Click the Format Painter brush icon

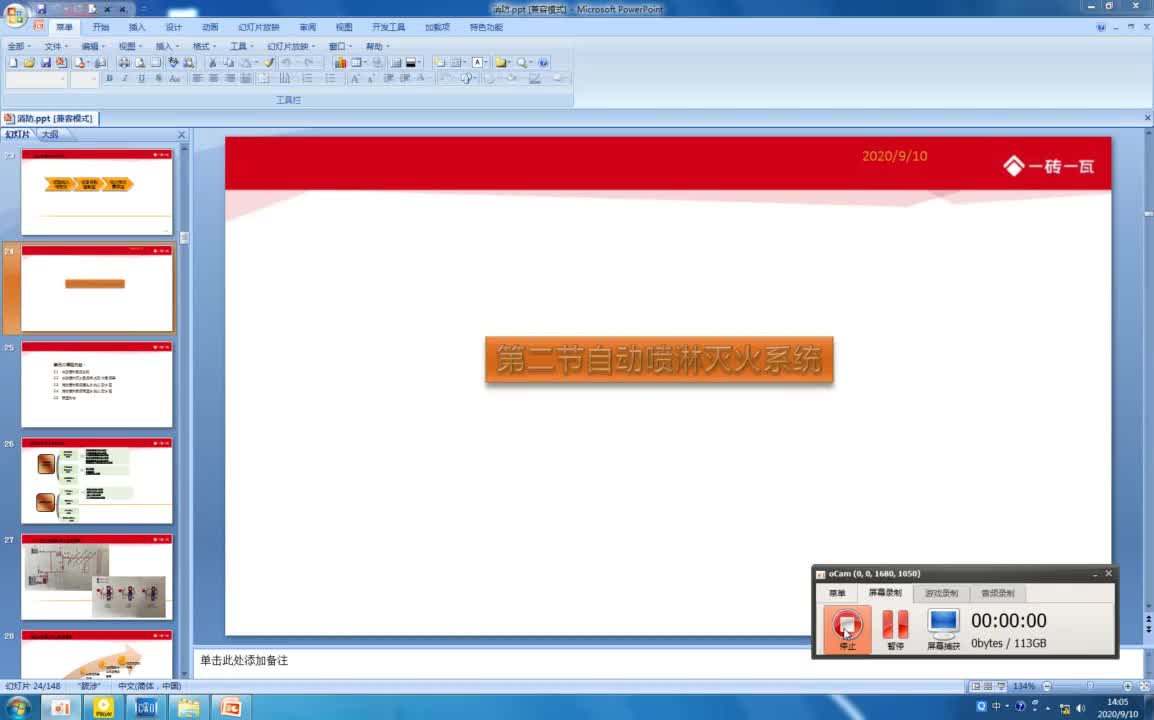(269, 63)
